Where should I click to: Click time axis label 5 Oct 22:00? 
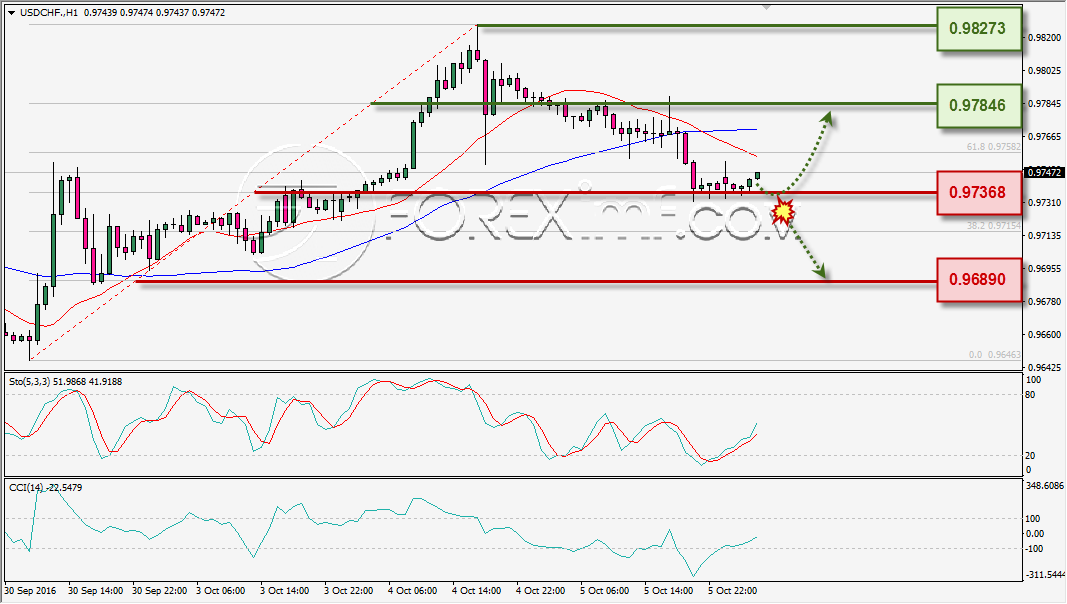click(x=733, y=590)
